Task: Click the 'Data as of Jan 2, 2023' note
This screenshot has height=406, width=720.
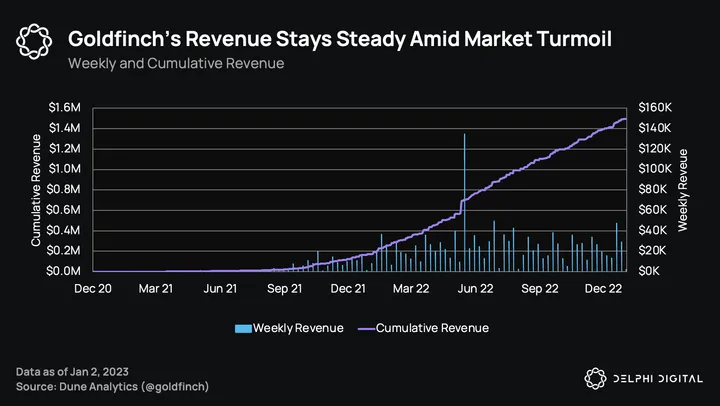Action: coord(73,372)
